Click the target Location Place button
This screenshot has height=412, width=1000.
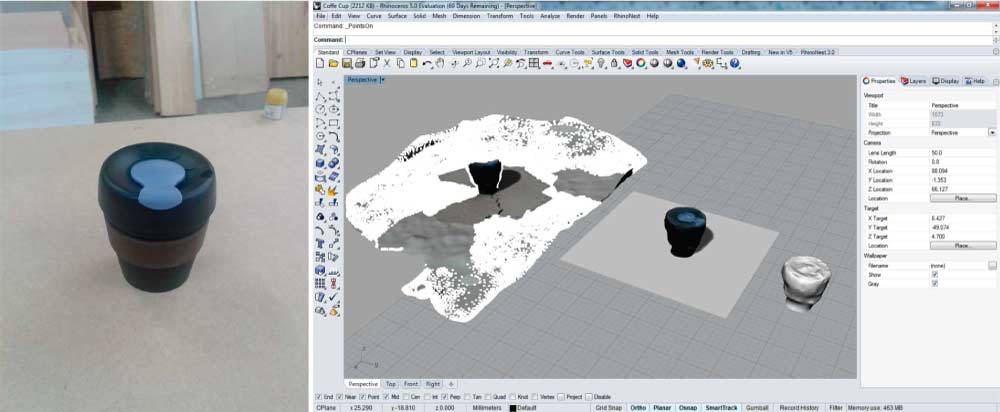pyautogui.click(x=963, y=246)
